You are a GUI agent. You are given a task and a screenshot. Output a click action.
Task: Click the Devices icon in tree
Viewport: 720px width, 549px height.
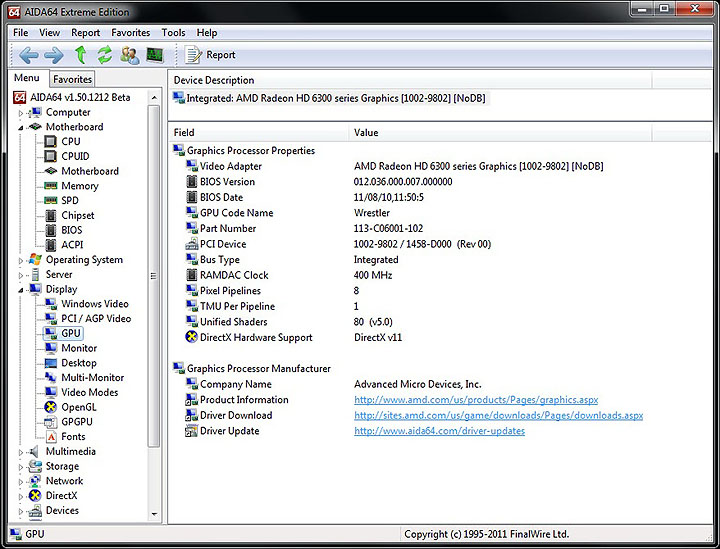click(35, 511)
